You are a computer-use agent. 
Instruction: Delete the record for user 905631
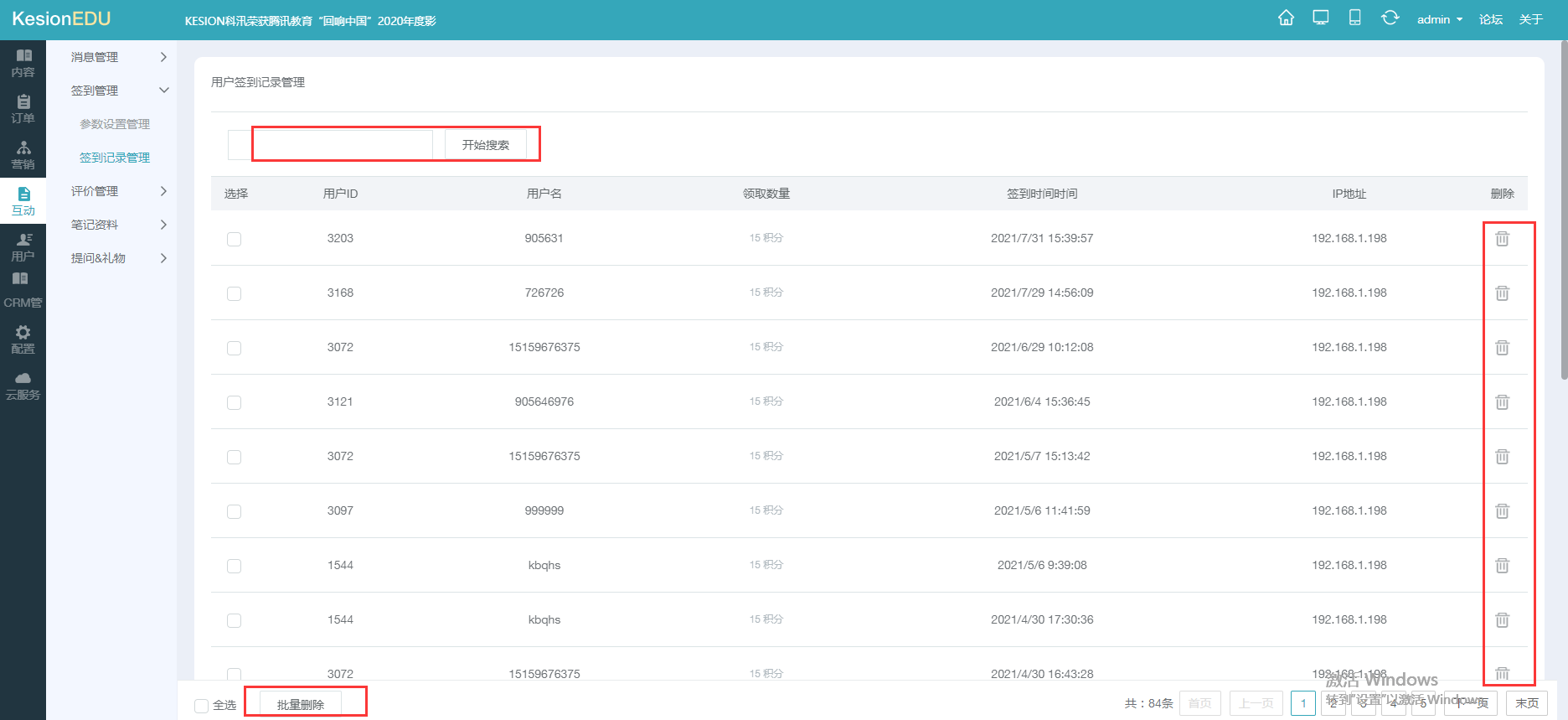1502,239
